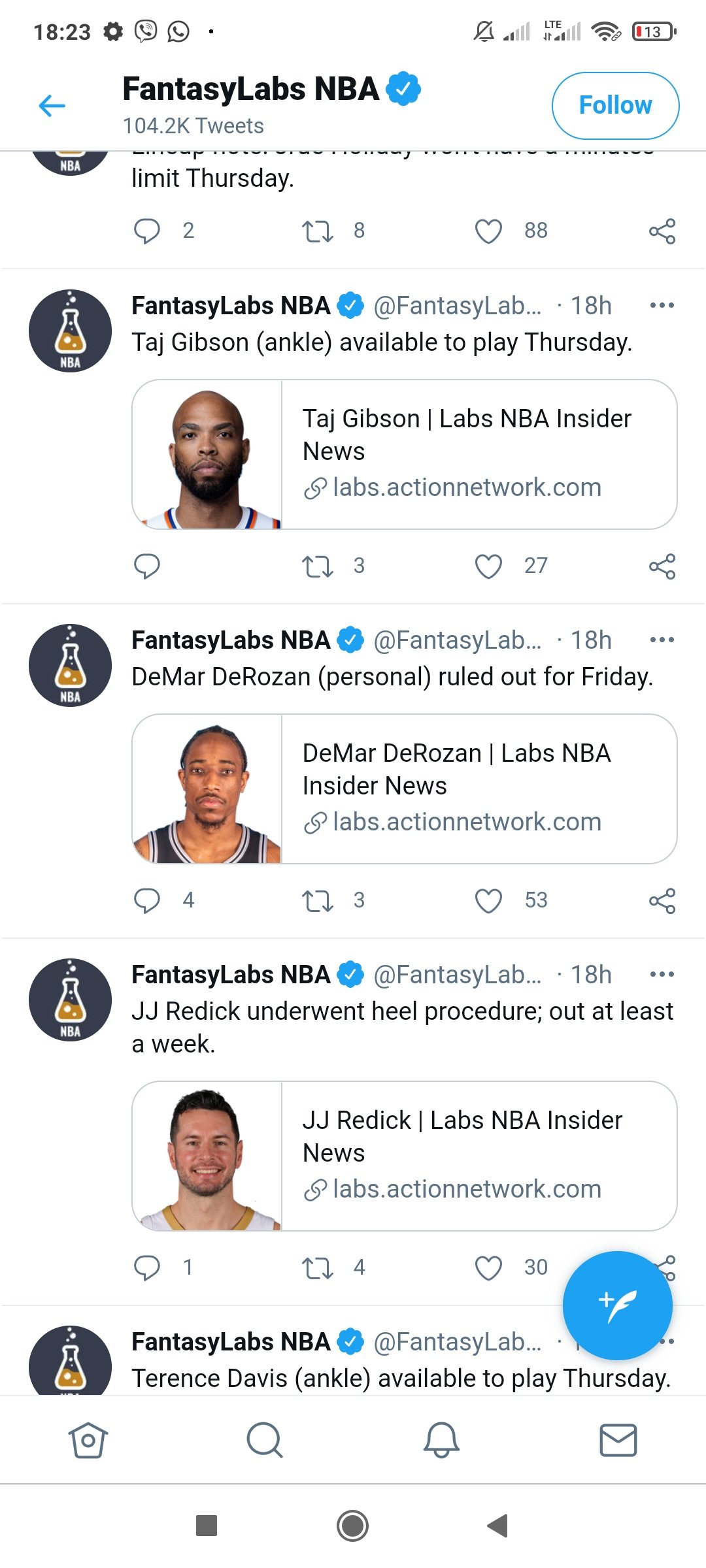
Task: Open more options on JJ Redick tweet
Action: pos(662,974)
